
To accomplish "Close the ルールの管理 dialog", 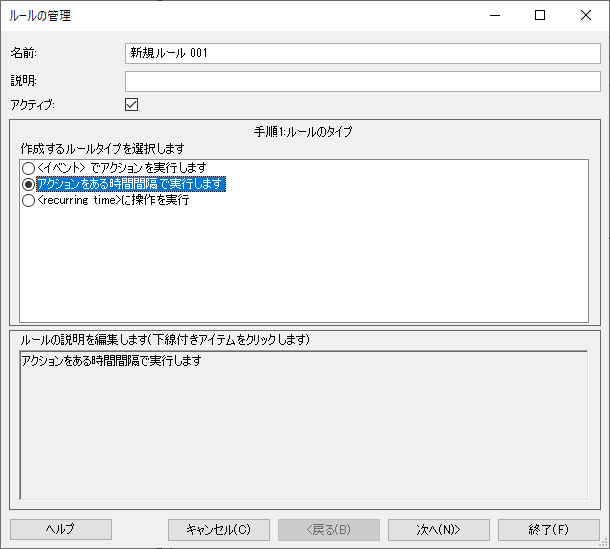I will tap(585, 16).
